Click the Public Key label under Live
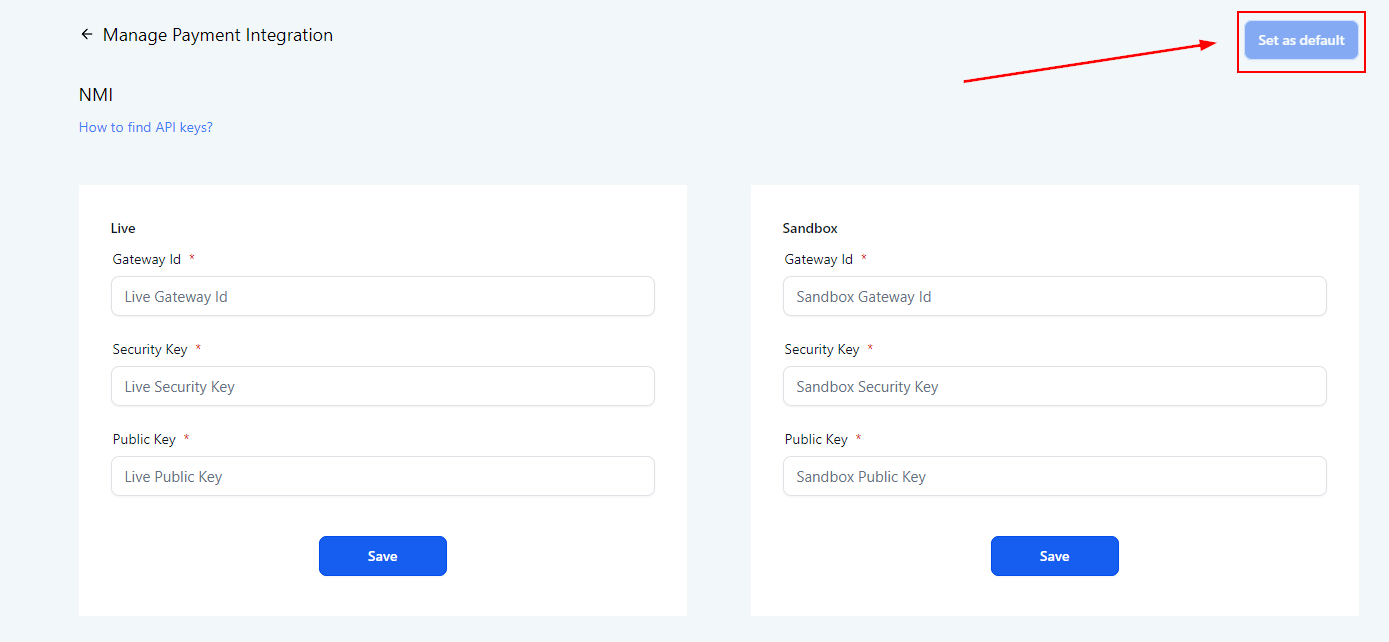The height and width of the screenshot is (642, 1389). [x=144, y=439]
